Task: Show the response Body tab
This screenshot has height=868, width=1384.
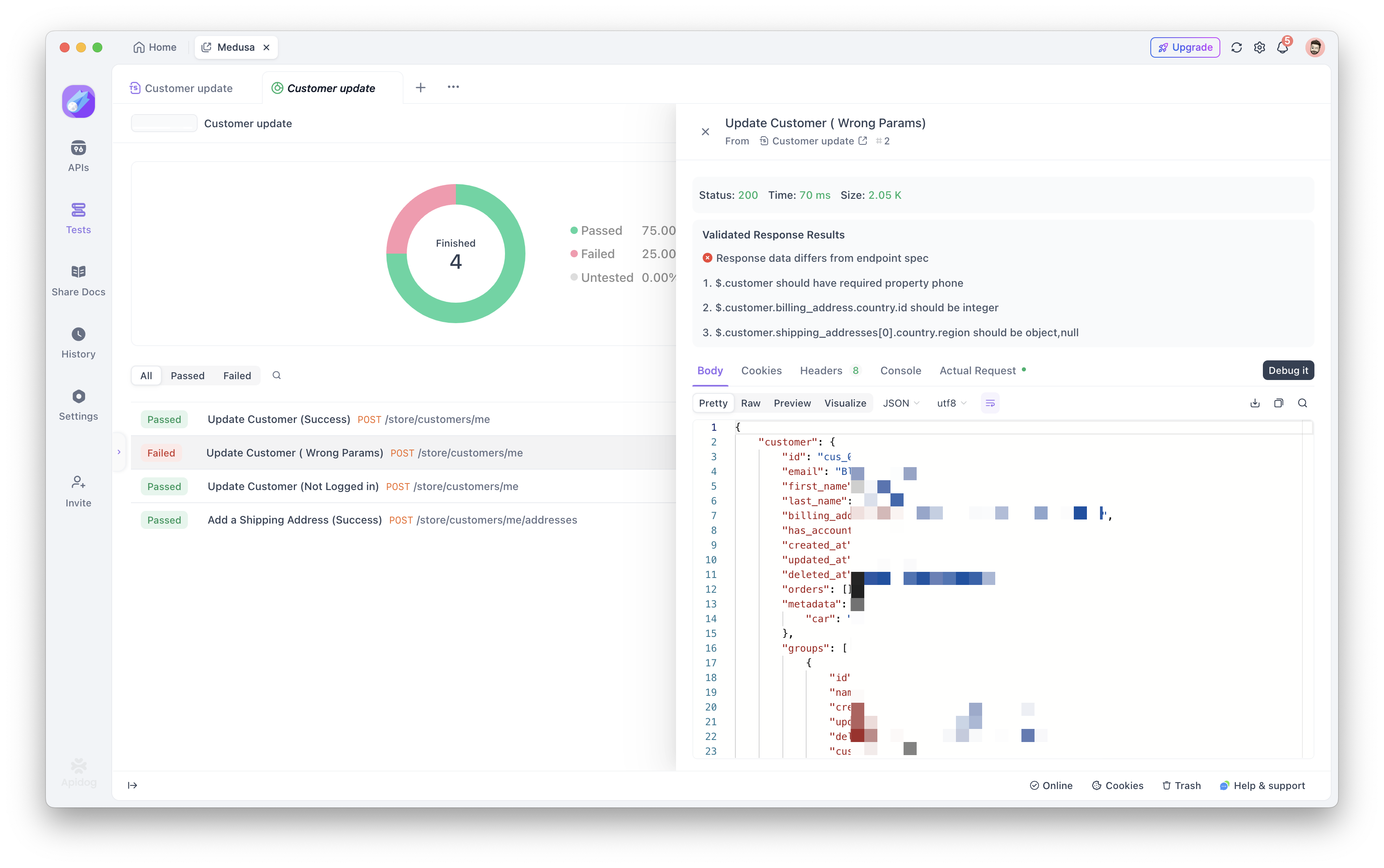Action: [x=710, y=371]
